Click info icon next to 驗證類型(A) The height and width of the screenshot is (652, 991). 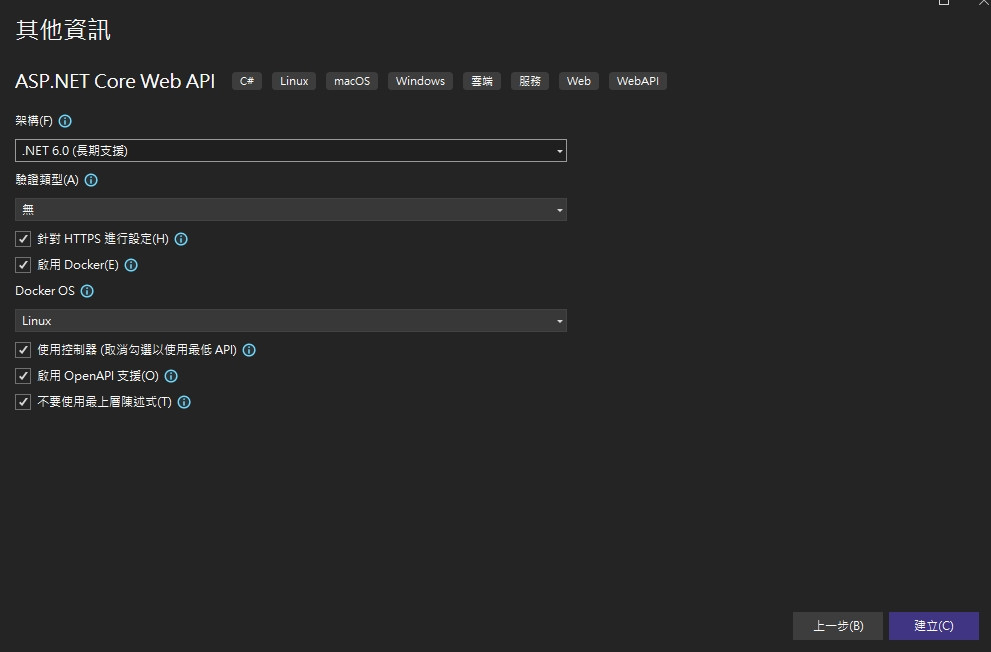[x=91, y=180]
